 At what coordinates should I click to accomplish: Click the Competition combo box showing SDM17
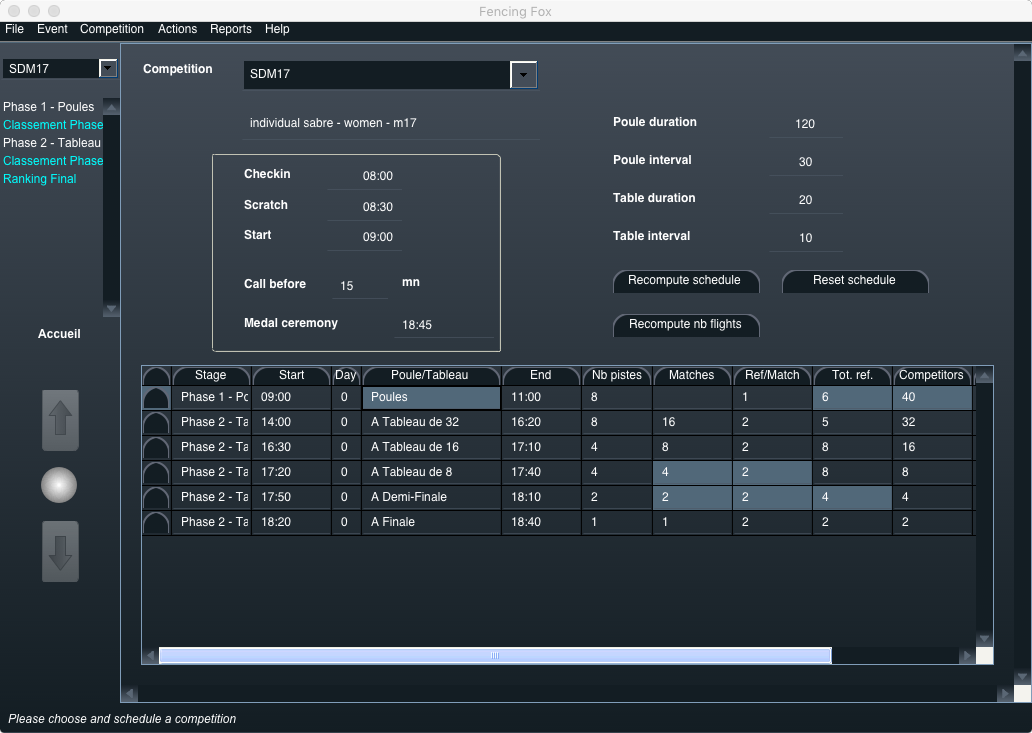(390, 74)
